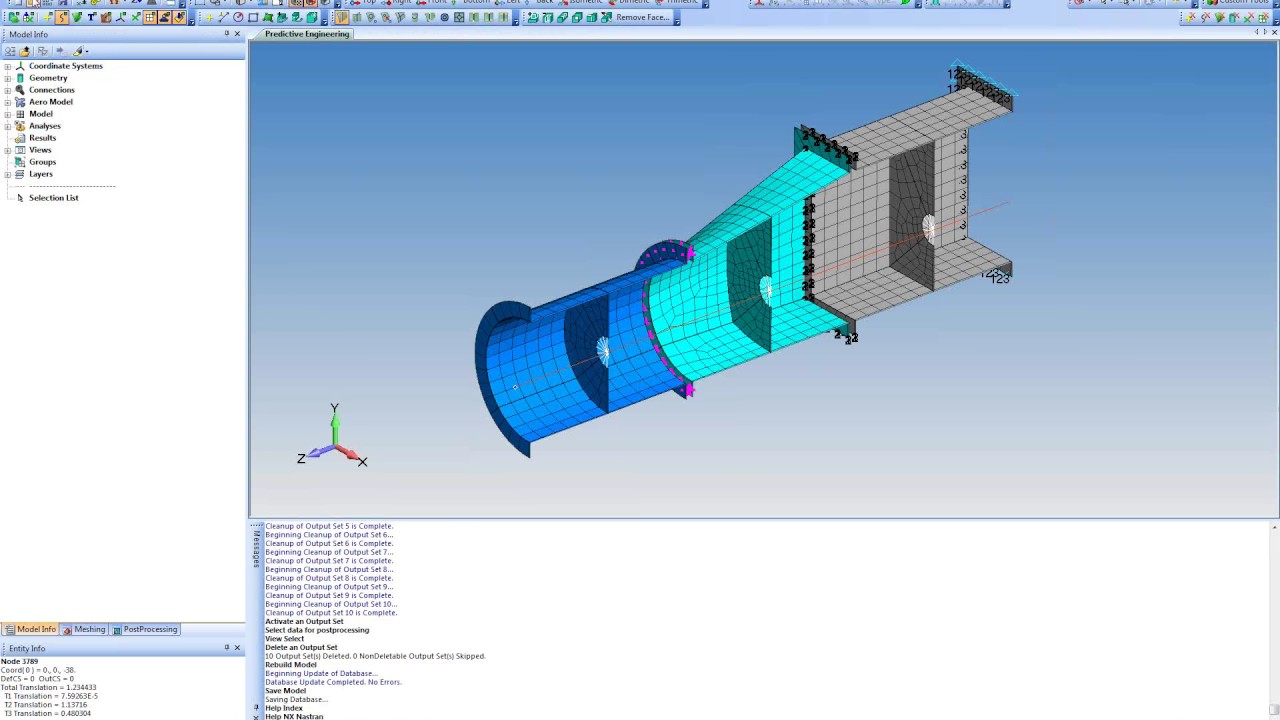Switch to the Model Info tab

pyautogui.click(x=30, y=629)
